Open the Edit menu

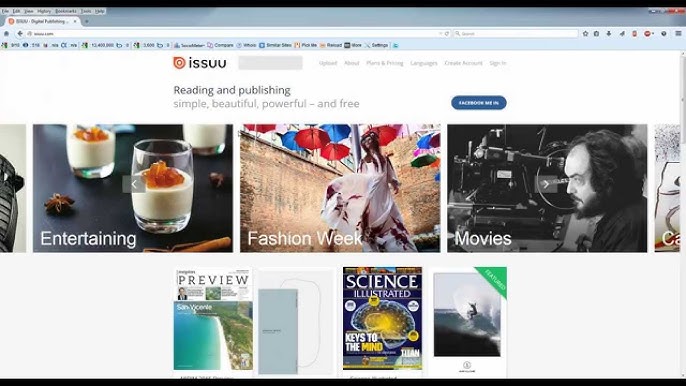(17, 11)
